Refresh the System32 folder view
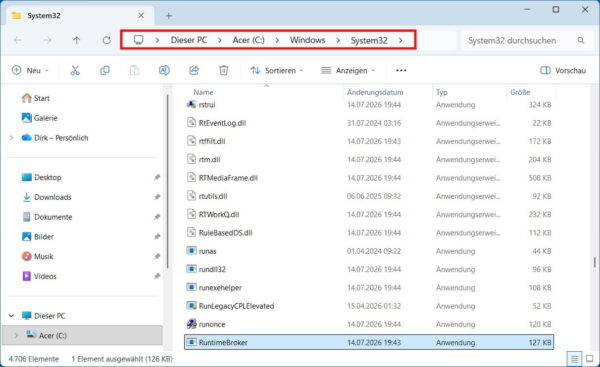The height and width of the screenshot is (367, 600). 106,40
